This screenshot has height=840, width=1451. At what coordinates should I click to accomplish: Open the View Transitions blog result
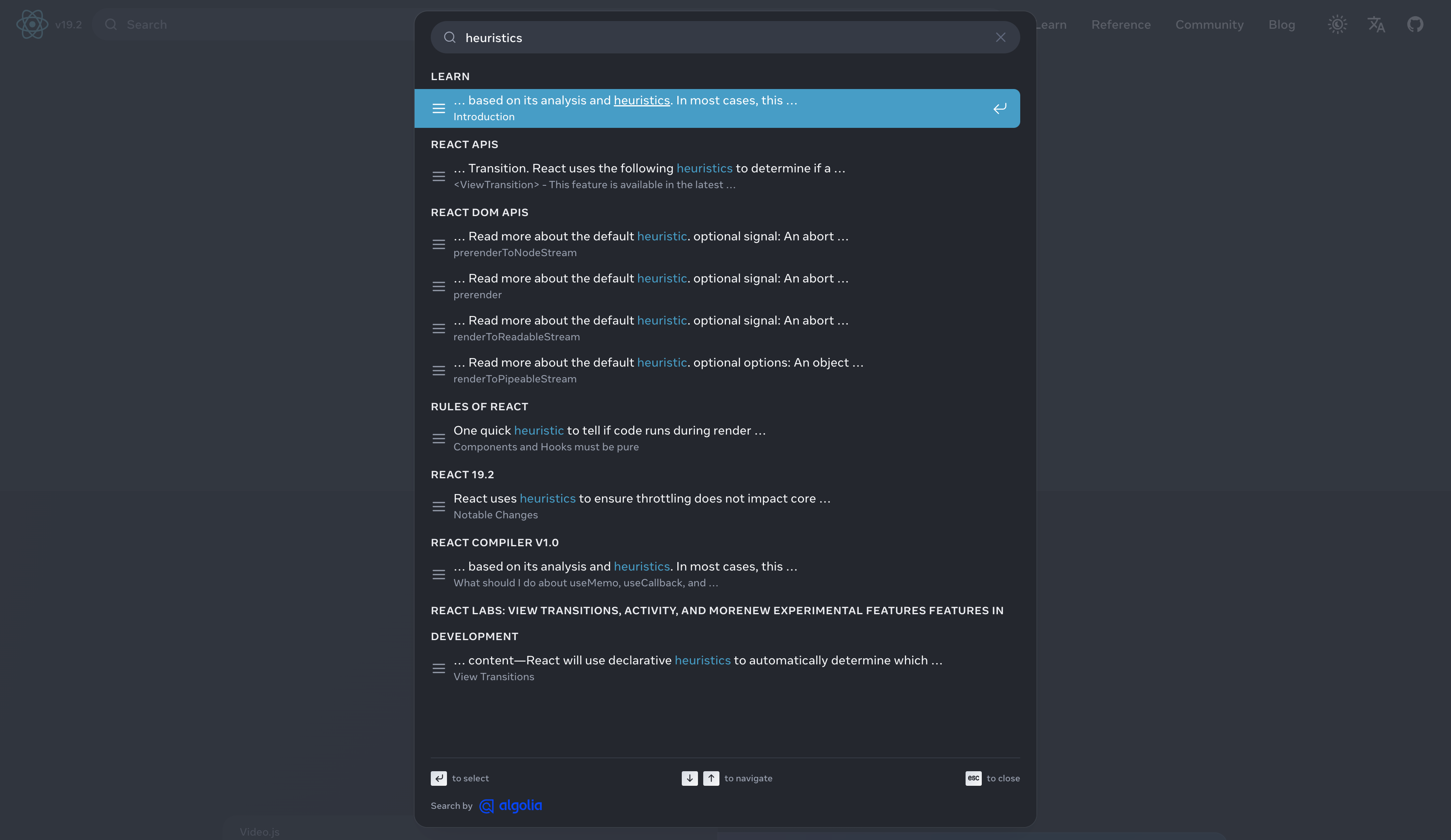click(x=697, y=667)
